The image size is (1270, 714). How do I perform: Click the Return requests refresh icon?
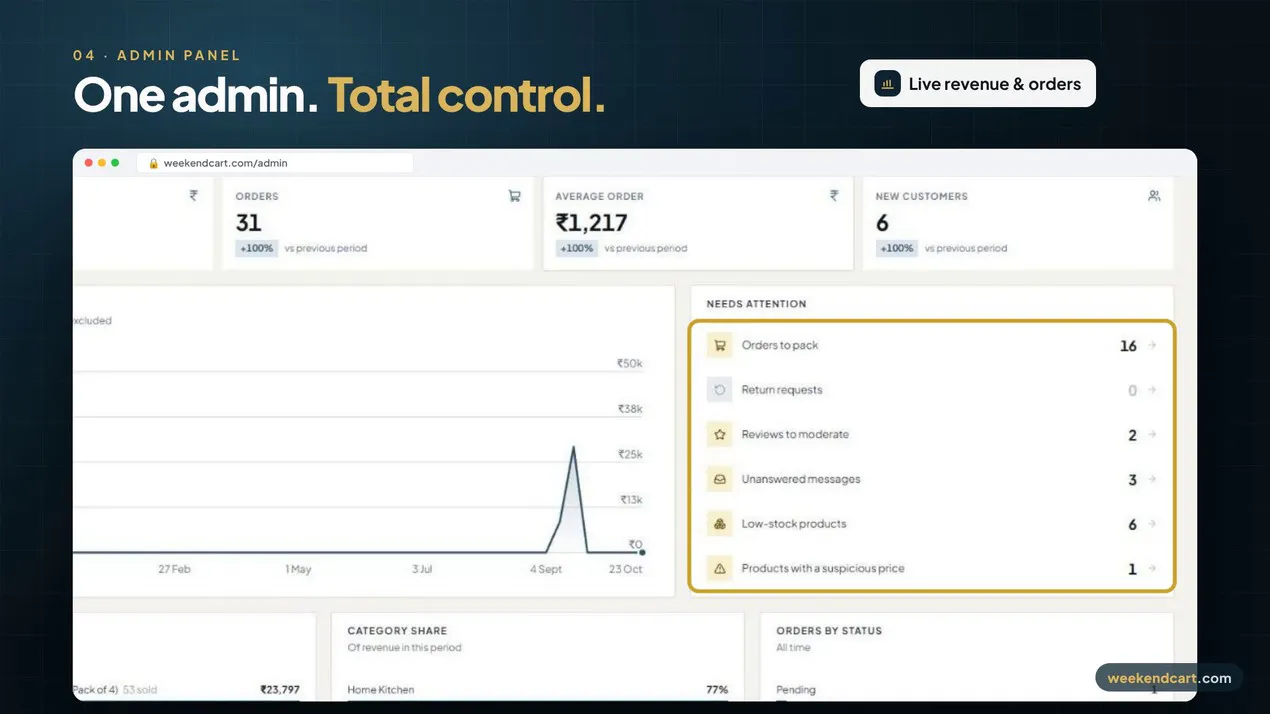point(719,390)
